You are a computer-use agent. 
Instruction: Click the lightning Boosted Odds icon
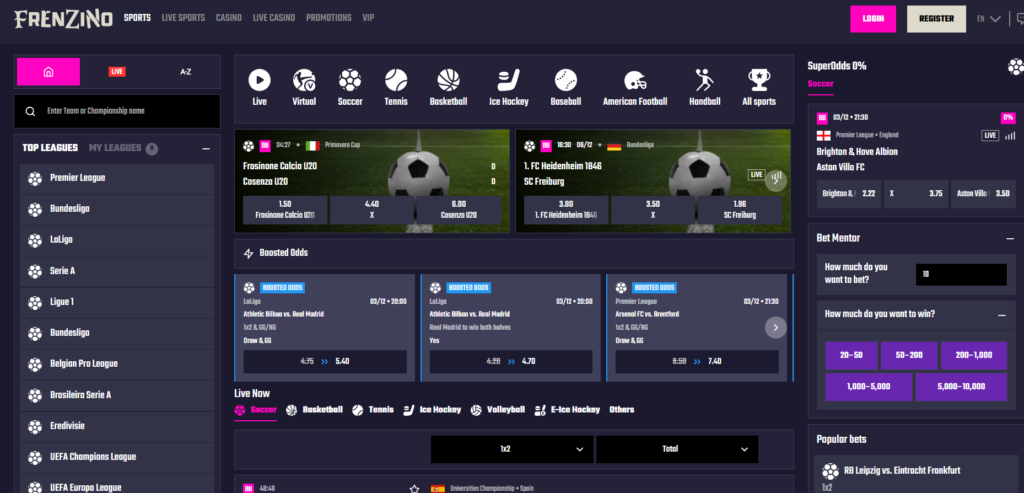pyautogui.click(x=248, y=253)
